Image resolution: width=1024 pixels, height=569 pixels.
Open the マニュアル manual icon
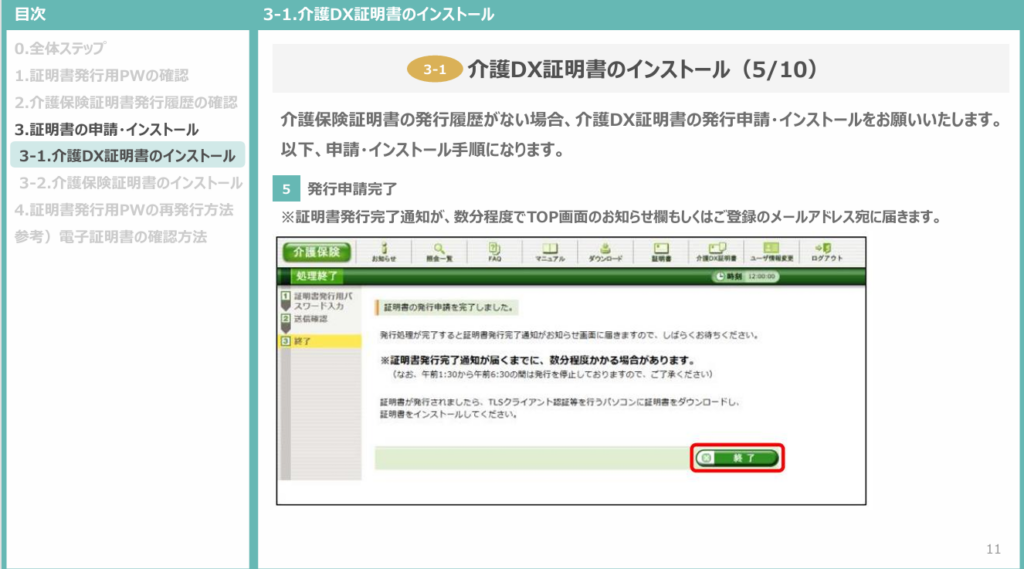coord(550,252)
